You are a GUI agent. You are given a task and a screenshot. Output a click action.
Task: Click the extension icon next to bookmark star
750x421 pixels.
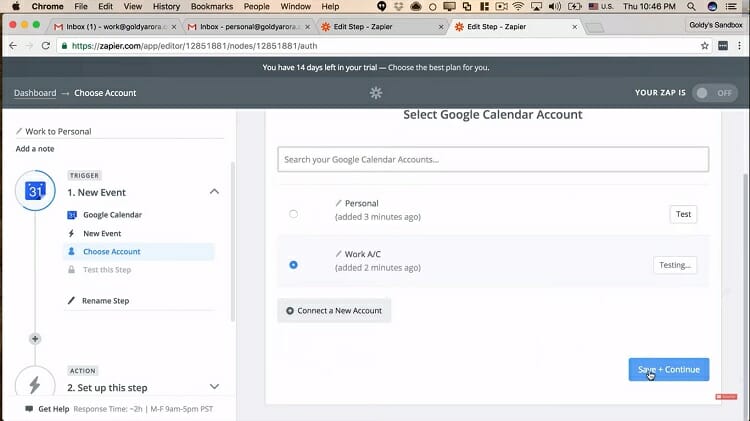click(723, 45)
